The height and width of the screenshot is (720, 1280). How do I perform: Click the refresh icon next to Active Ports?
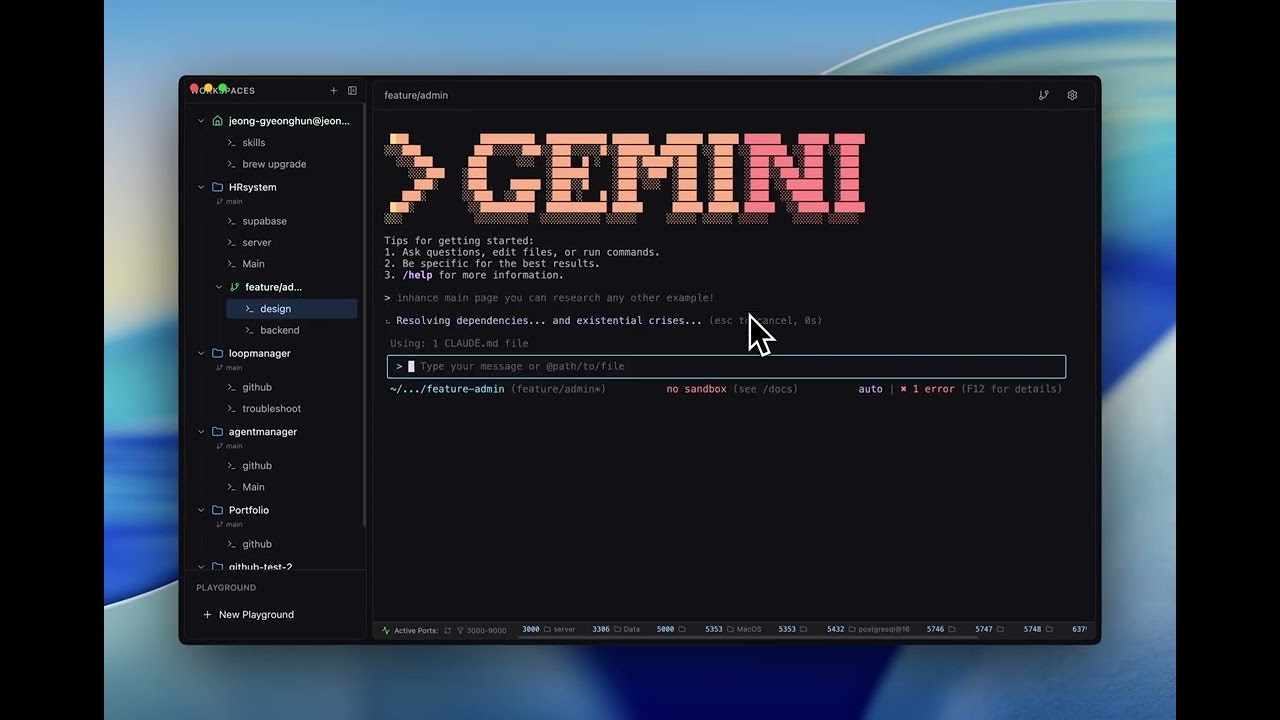[448, 629]
